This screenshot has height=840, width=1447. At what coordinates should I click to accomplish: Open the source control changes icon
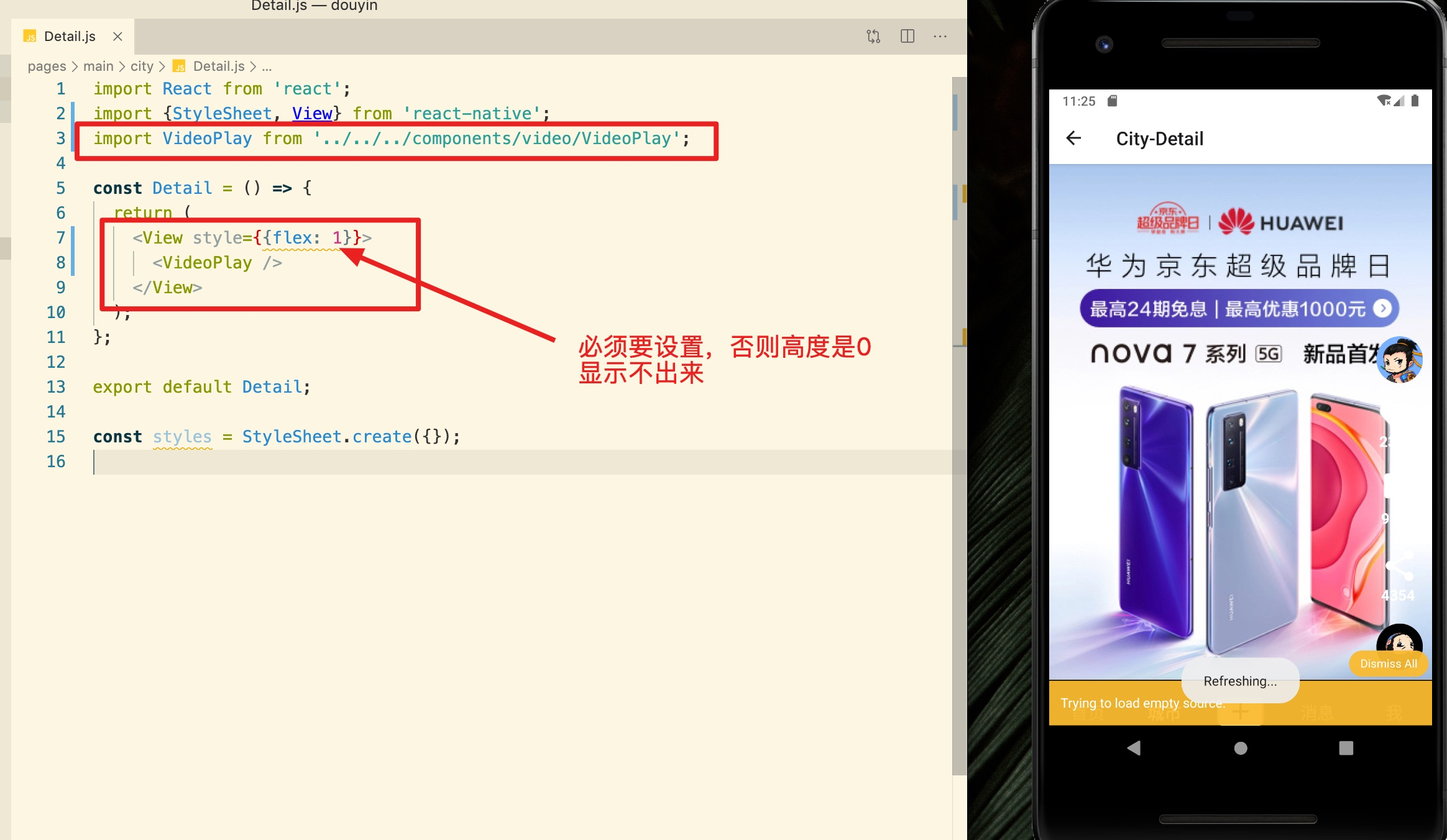point(873,37)
